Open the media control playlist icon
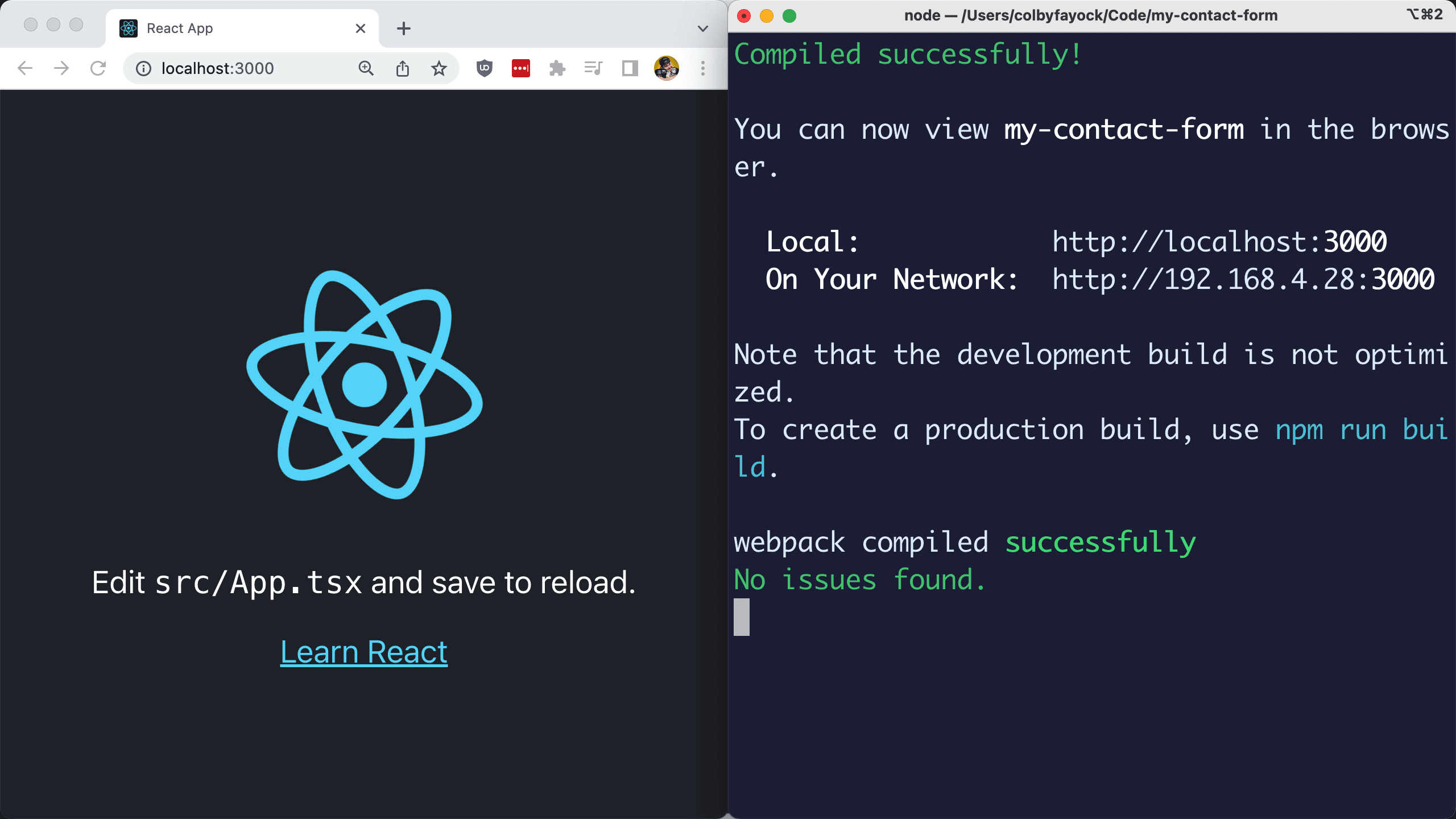The width and height of the screenshot is (1456, 819). [593, 68]
